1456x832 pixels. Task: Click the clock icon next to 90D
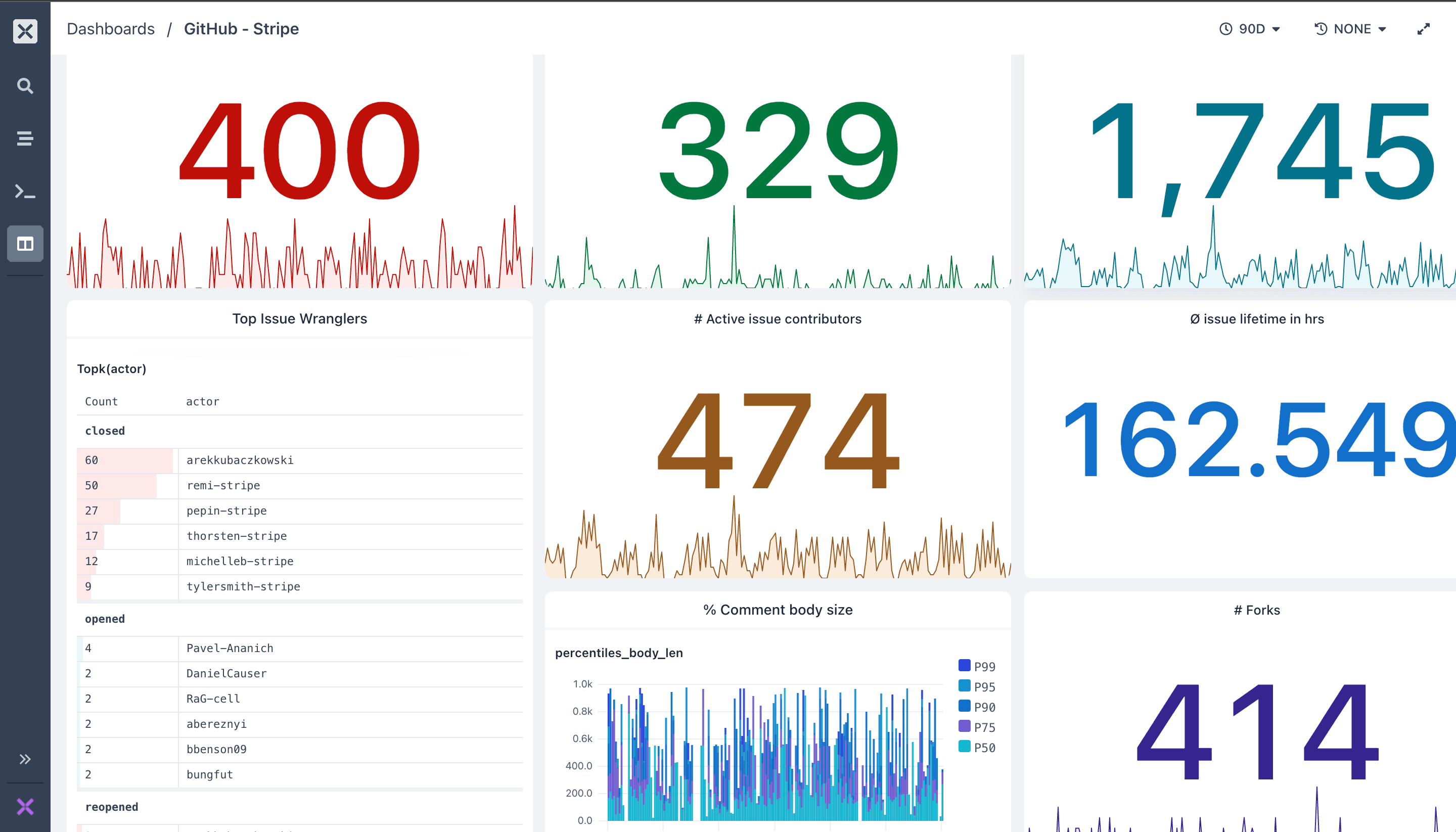[x=1225, y=29]
